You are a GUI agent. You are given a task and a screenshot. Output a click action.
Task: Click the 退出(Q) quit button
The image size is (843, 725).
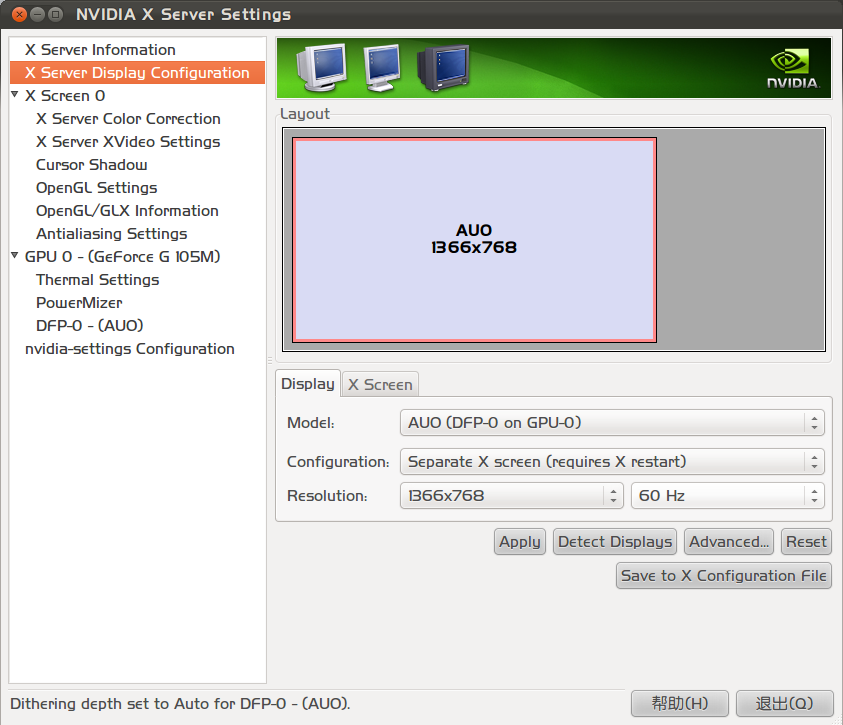tap(784, 704)
